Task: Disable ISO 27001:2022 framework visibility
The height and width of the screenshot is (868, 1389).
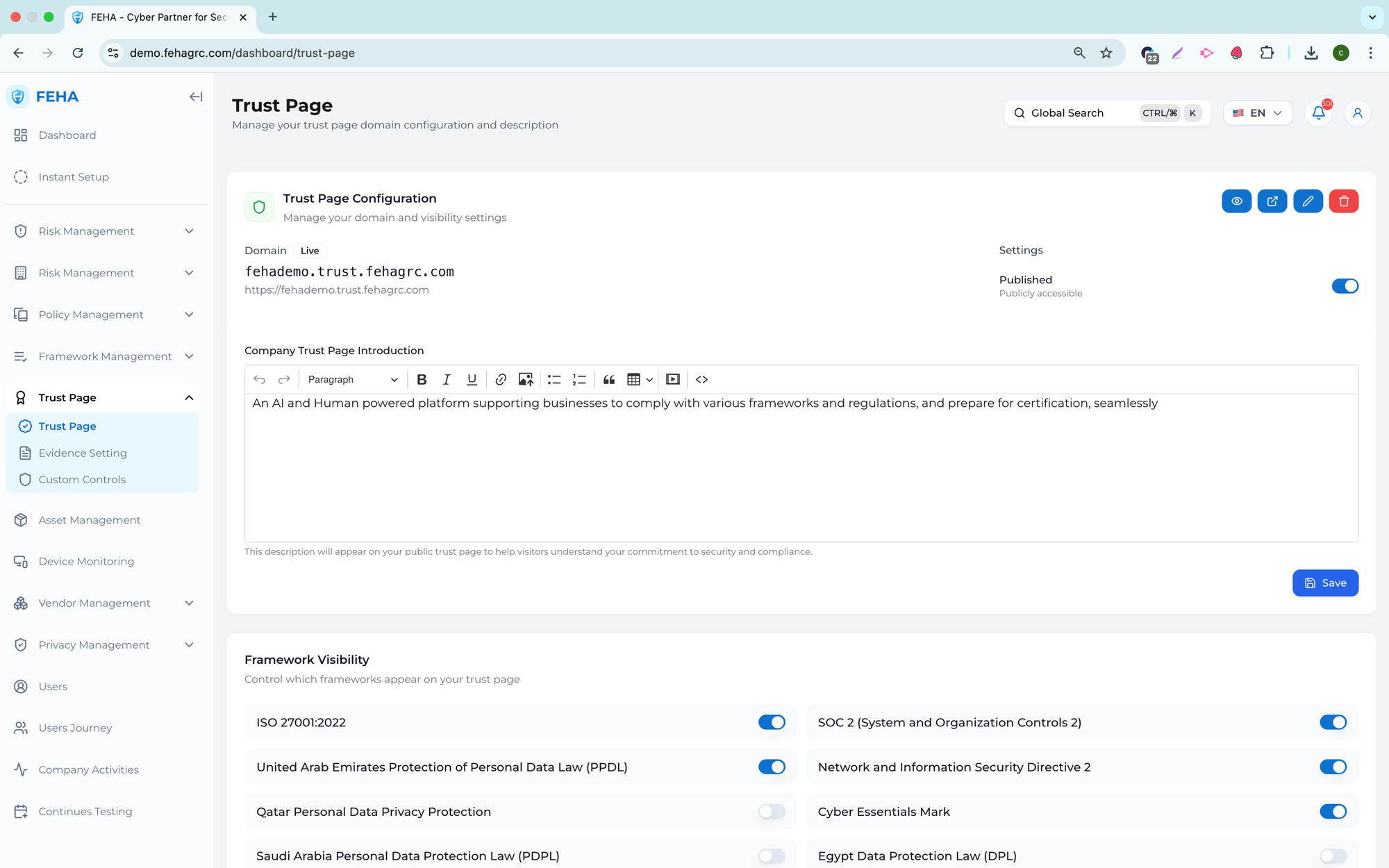Action: 772,722
